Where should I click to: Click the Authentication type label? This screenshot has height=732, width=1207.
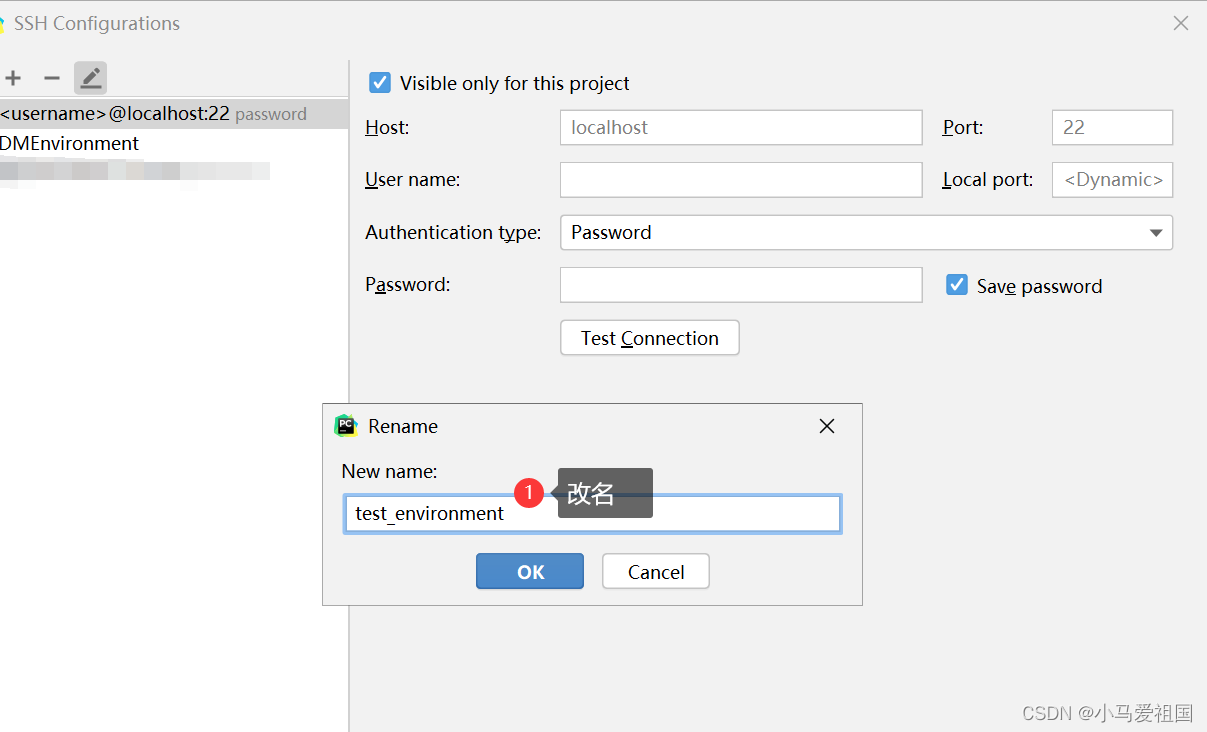(453, 232)
